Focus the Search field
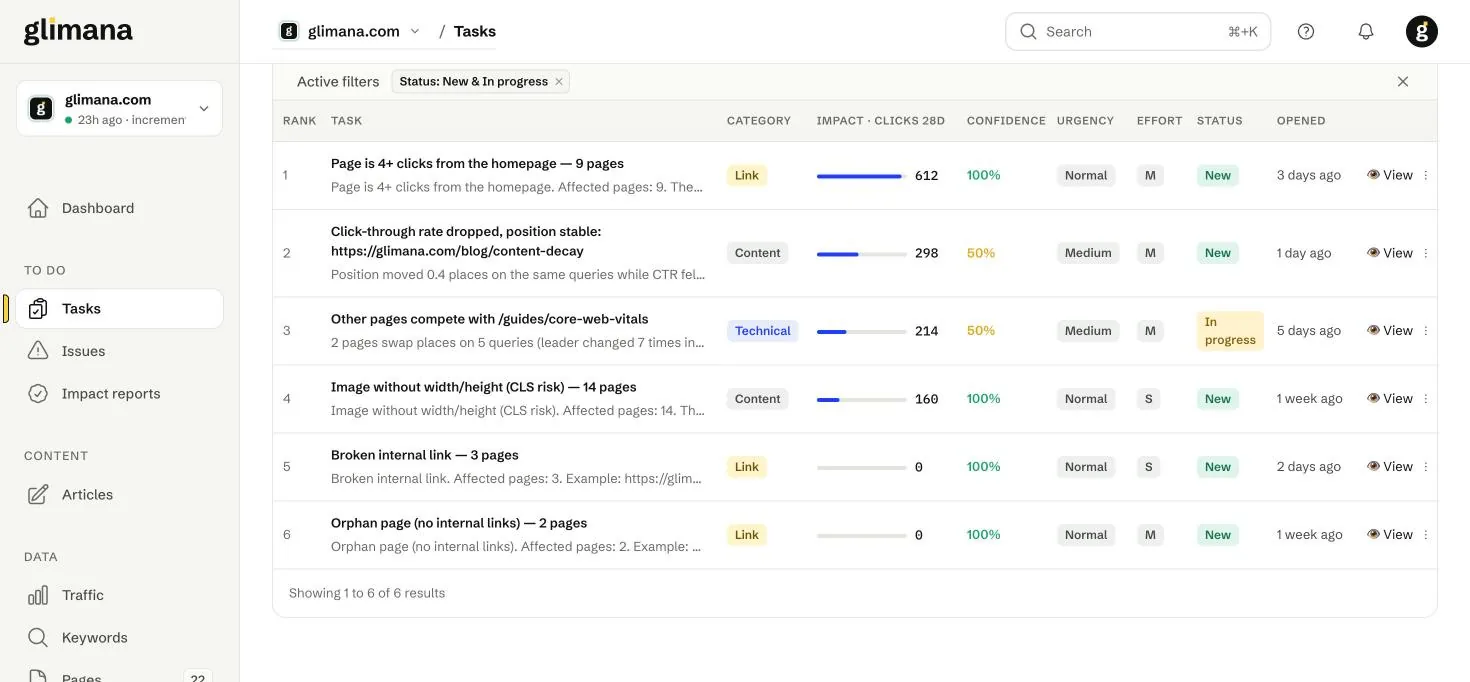Viewport: 1470px width, 682px height. [1138, 31]
